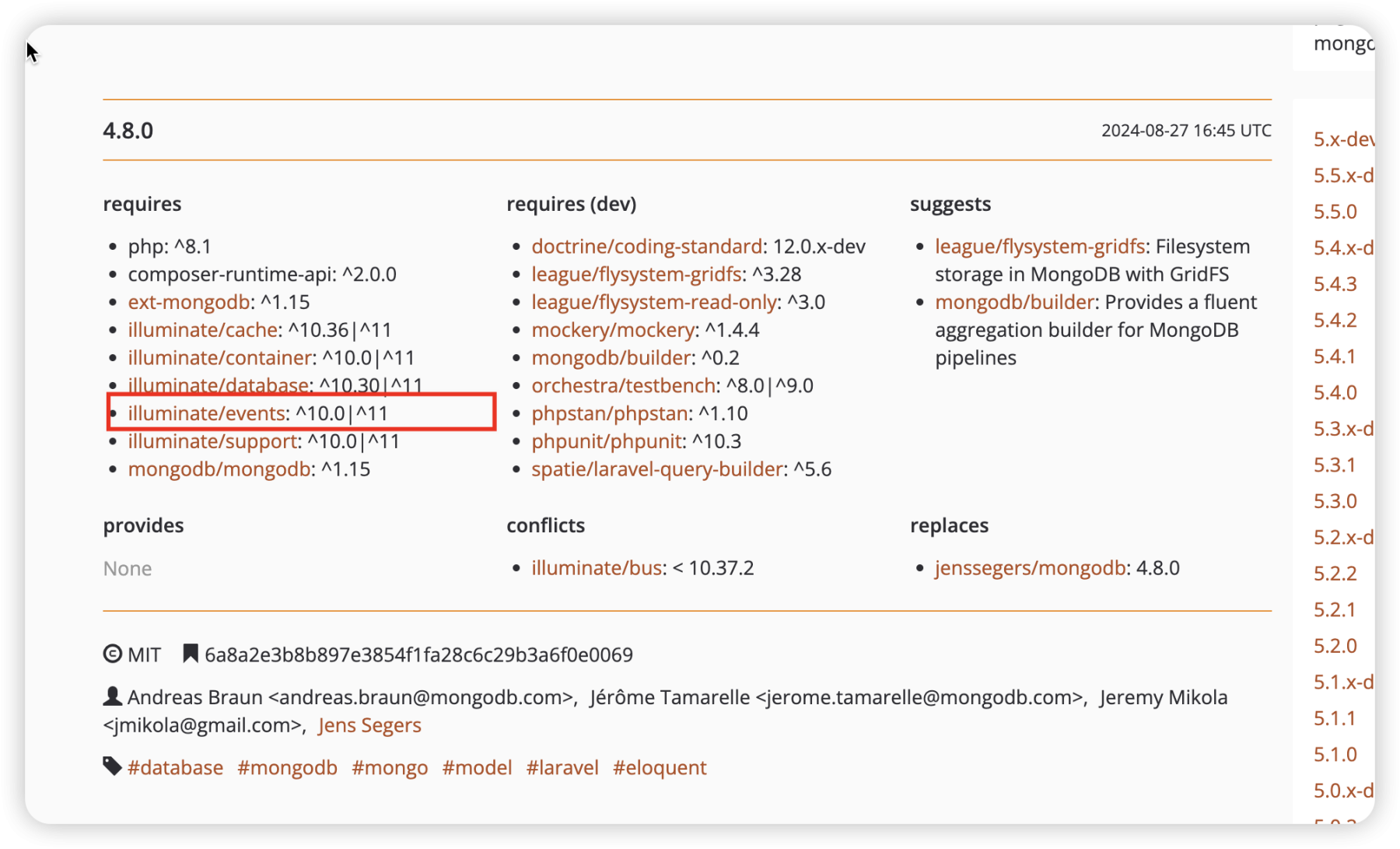The height and width of the screenshot is (849, 1400).
Task: Click the author person icon
Action: pos(112,696)
